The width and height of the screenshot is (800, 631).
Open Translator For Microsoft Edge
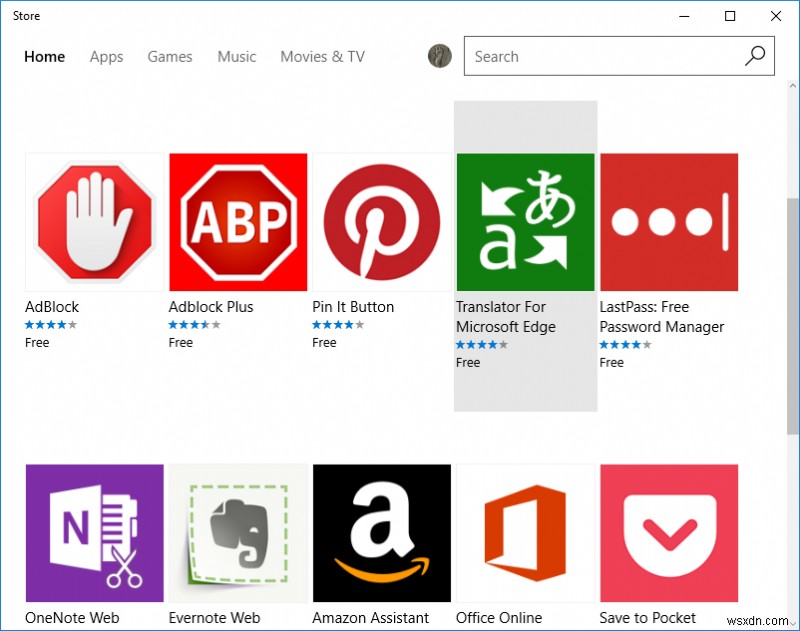525,220
